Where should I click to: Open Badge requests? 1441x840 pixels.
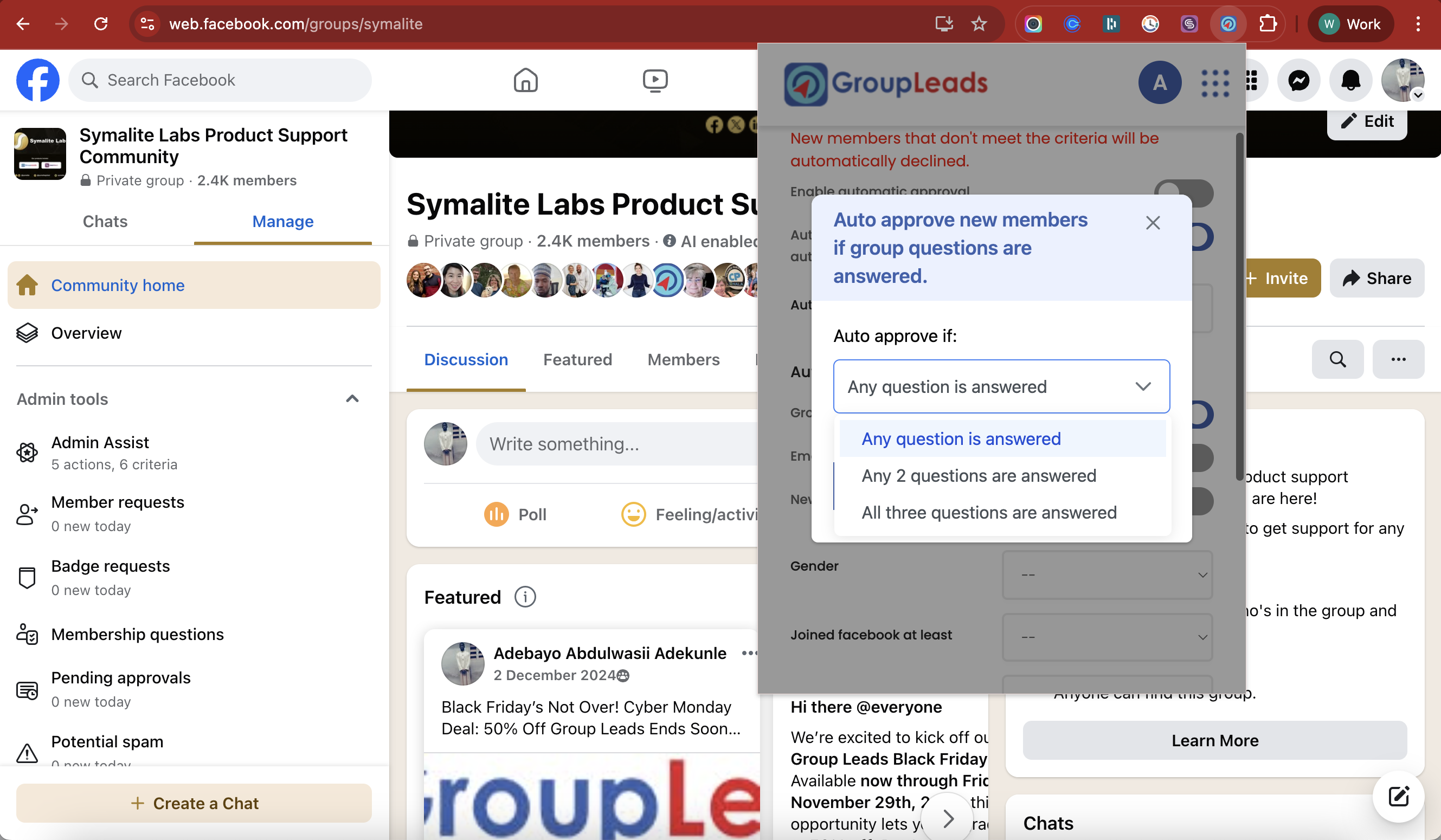pos(194,578)
